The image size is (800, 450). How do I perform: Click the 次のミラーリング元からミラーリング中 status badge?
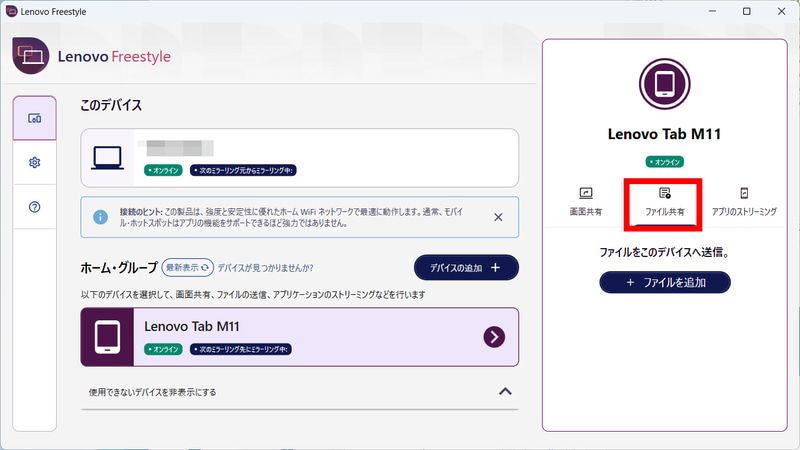[243, 170]
